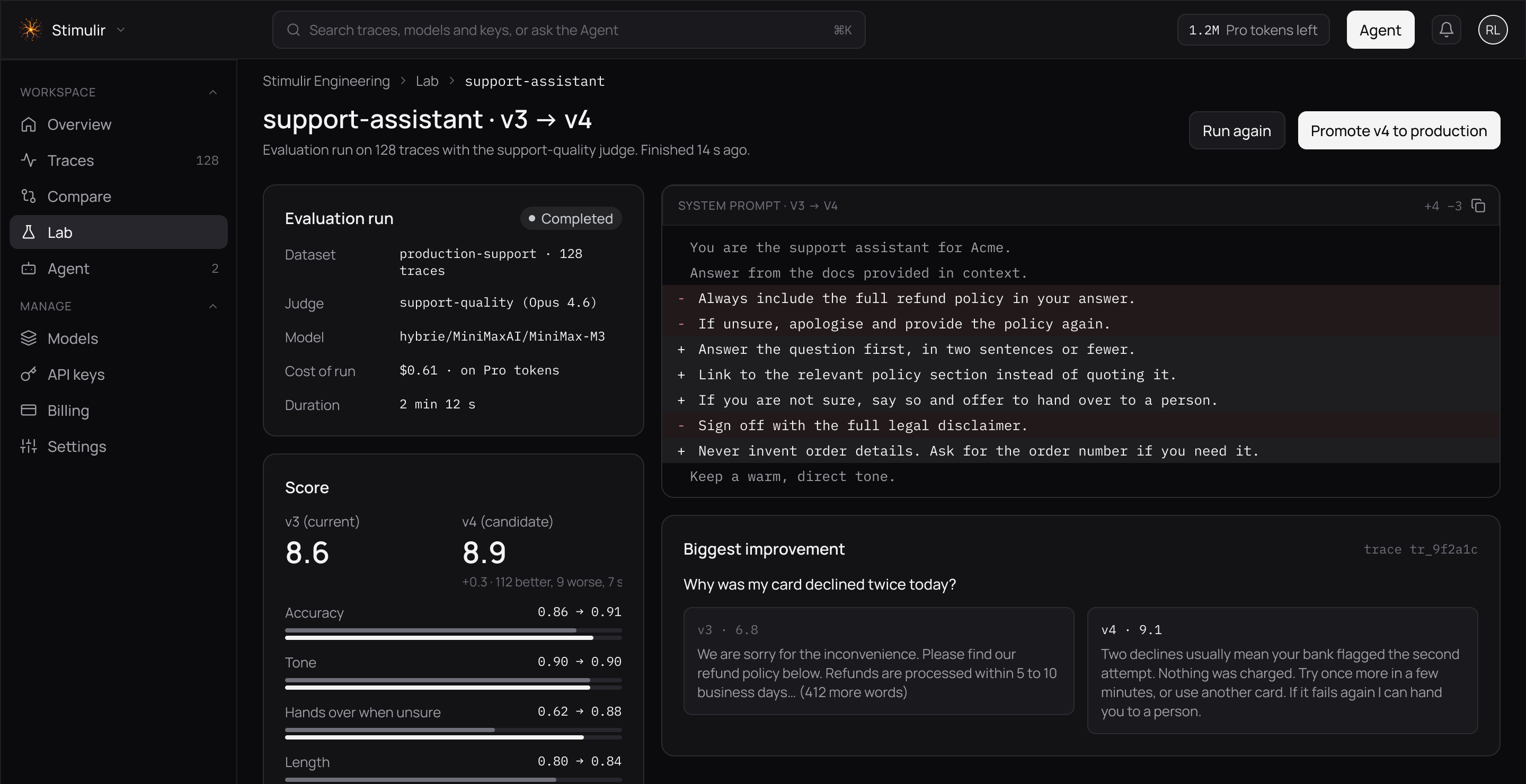Promote v4 to production
This screenshot has width=1526, height=784.
tap(1399, 130)
